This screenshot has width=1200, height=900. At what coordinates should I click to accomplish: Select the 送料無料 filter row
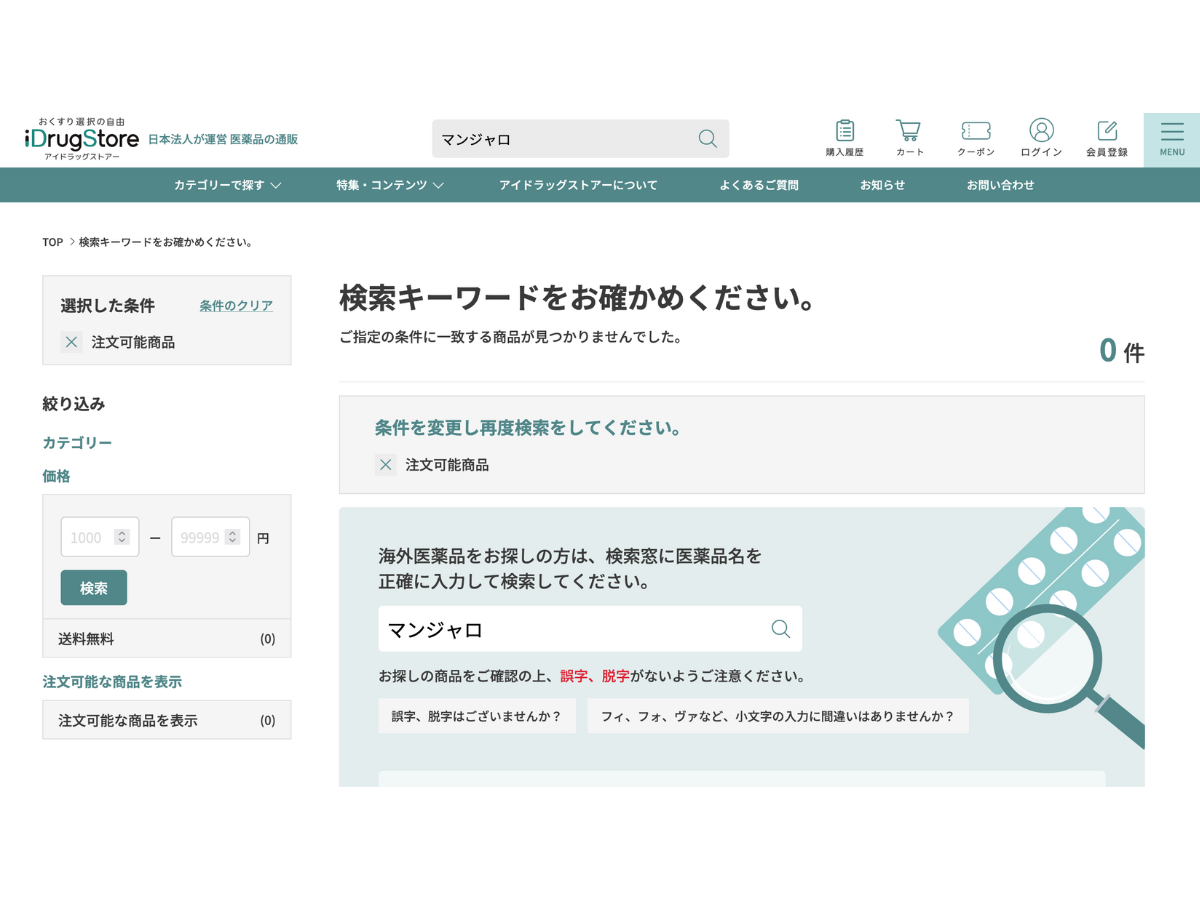point(167,638)
